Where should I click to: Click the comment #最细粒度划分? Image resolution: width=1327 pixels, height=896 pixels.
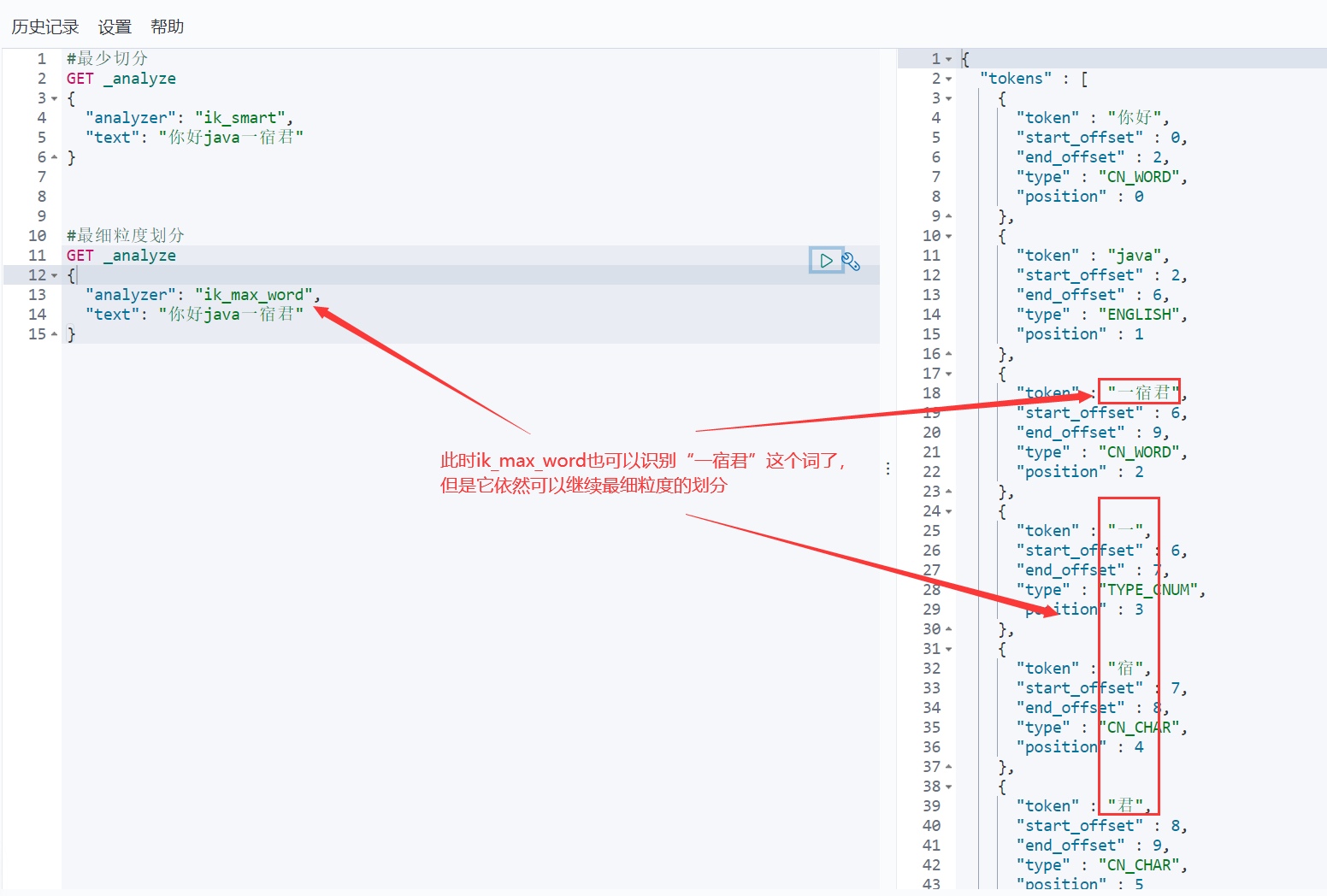click(126, 235)
